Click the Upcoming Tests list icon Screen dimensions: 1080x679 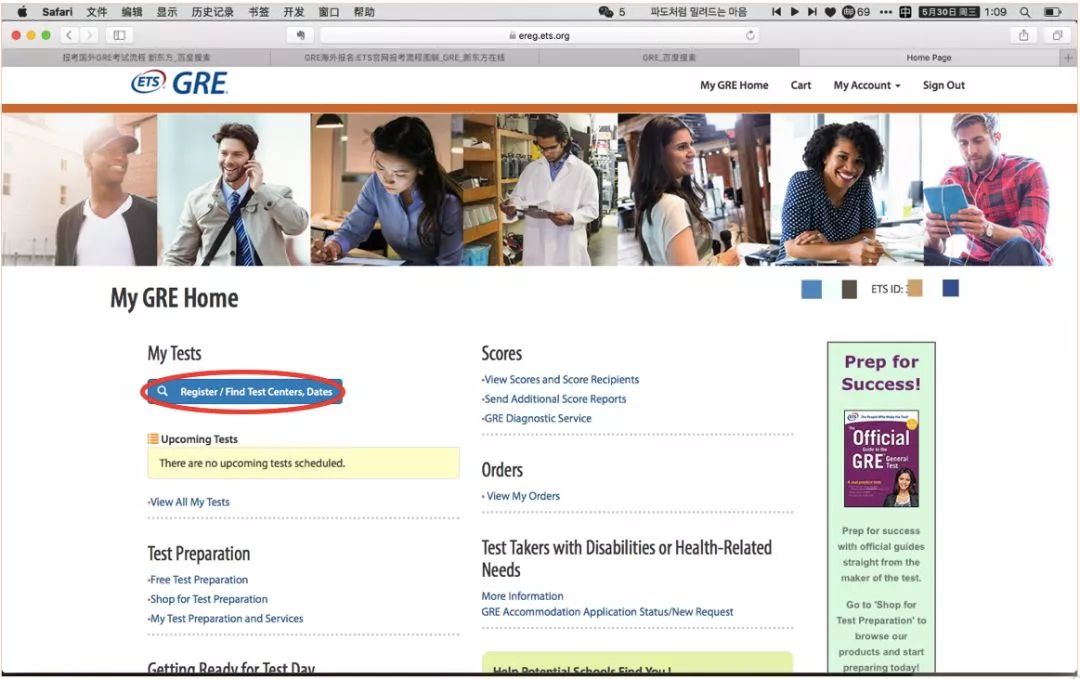pyautogui.click(x=153, y=439)
